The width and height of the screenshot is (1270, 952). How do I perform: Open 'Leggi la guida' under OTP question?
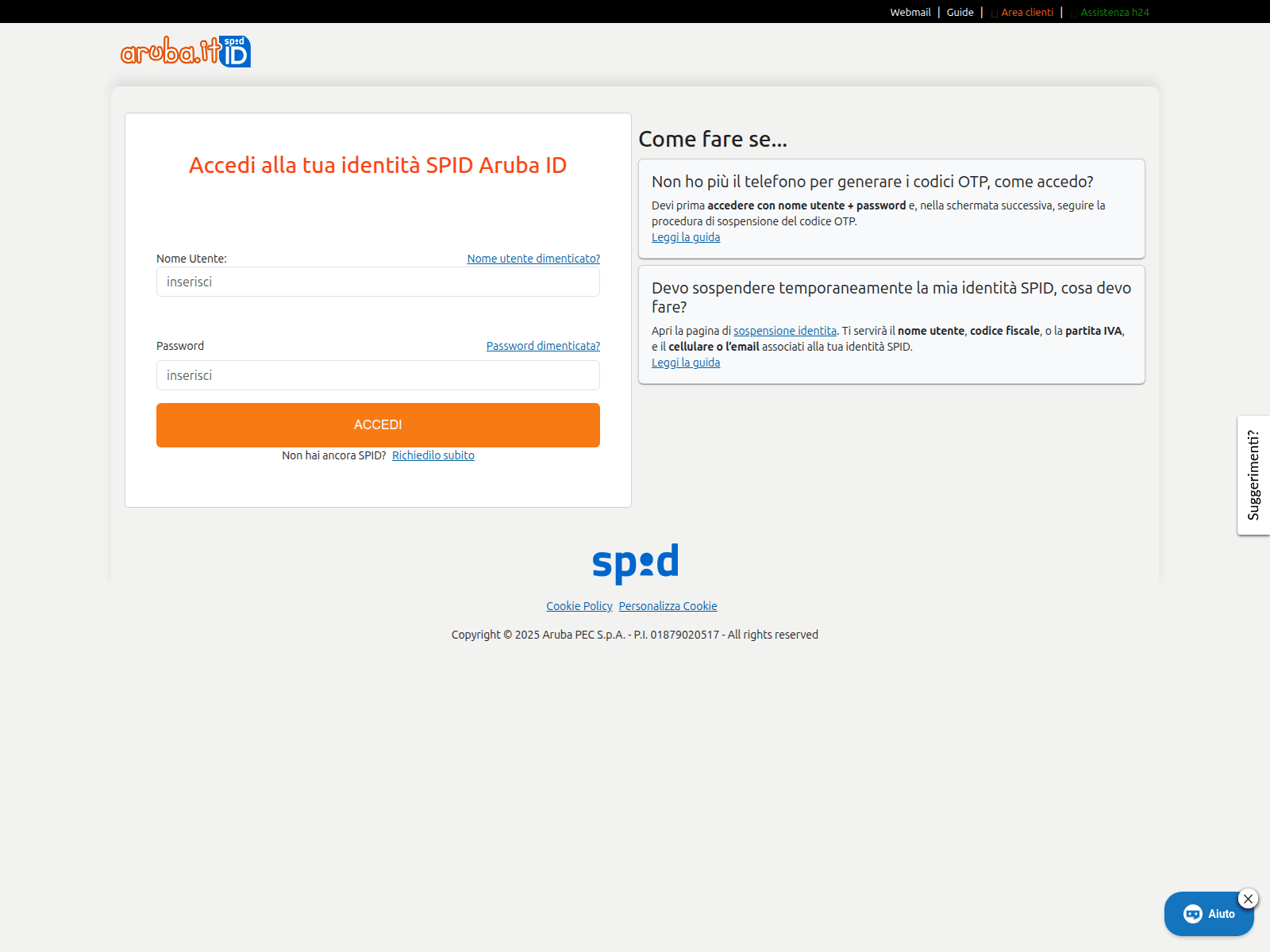[686, 237]
